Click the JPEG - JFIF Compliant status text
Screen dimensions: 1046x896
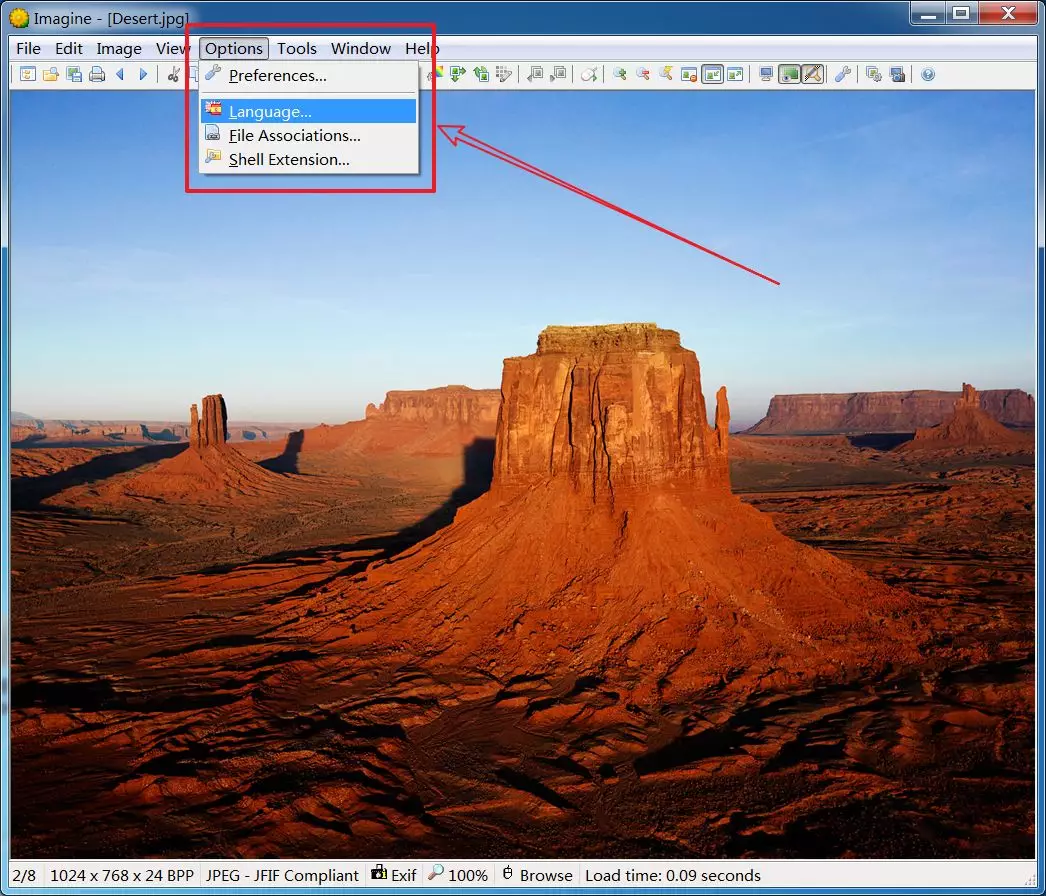pyautogui.click(x=282, y=875)
